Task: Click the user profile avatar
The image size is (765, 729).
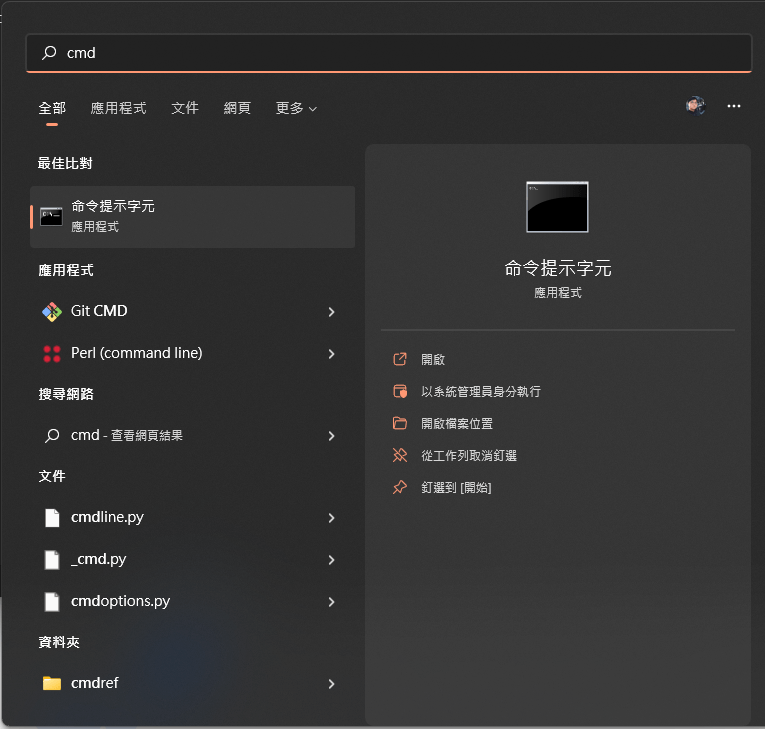Action: 695,106
